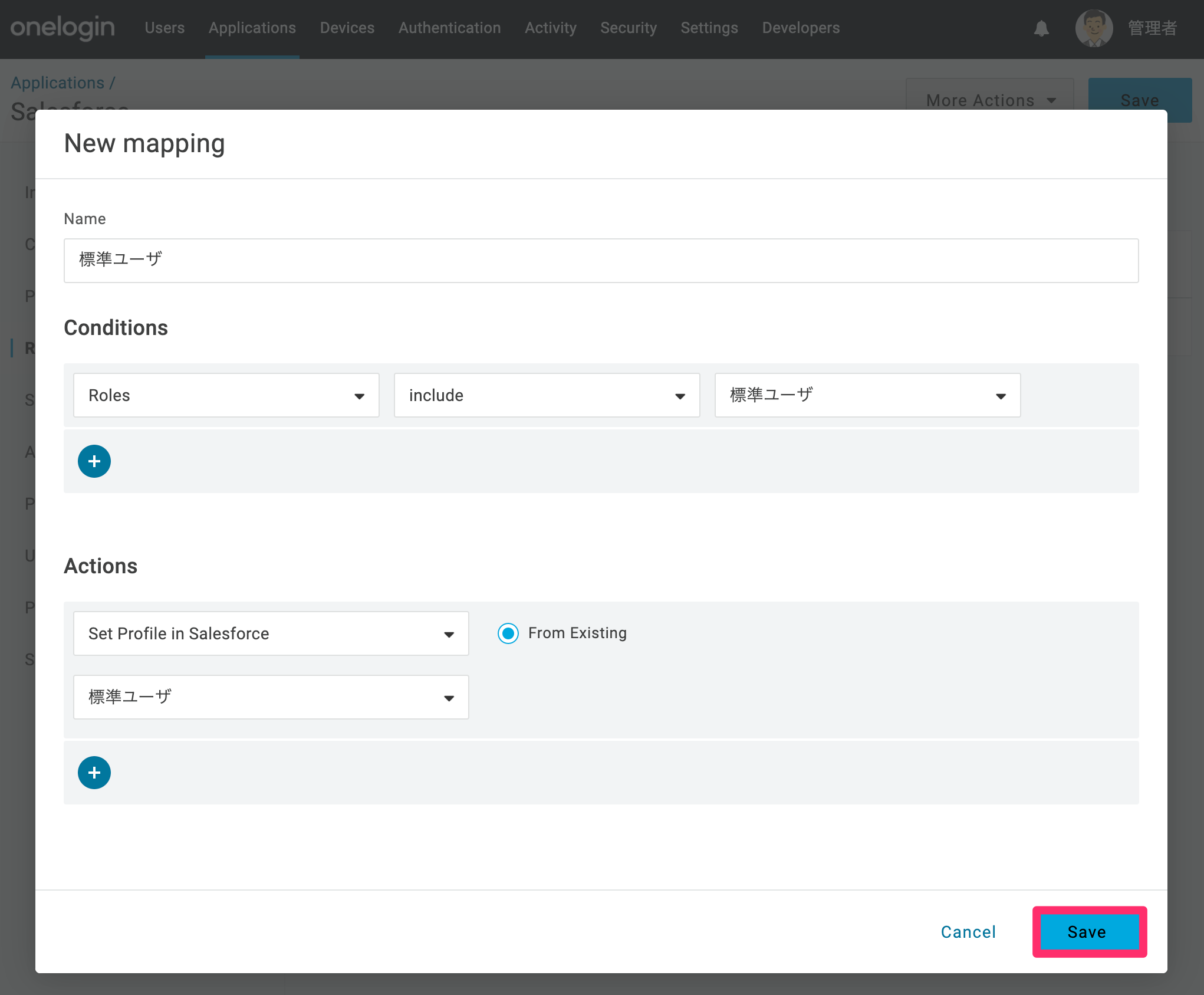Open the Security menu

629,28
